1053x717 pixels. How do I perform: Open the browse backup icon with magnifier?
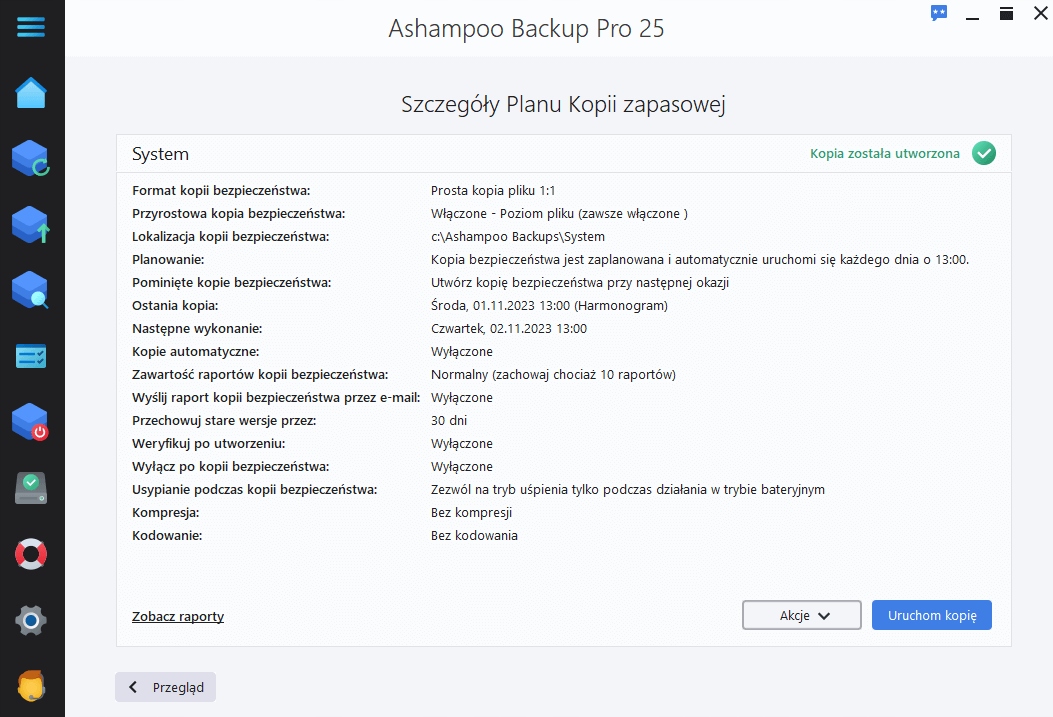(x=31, y=290)
